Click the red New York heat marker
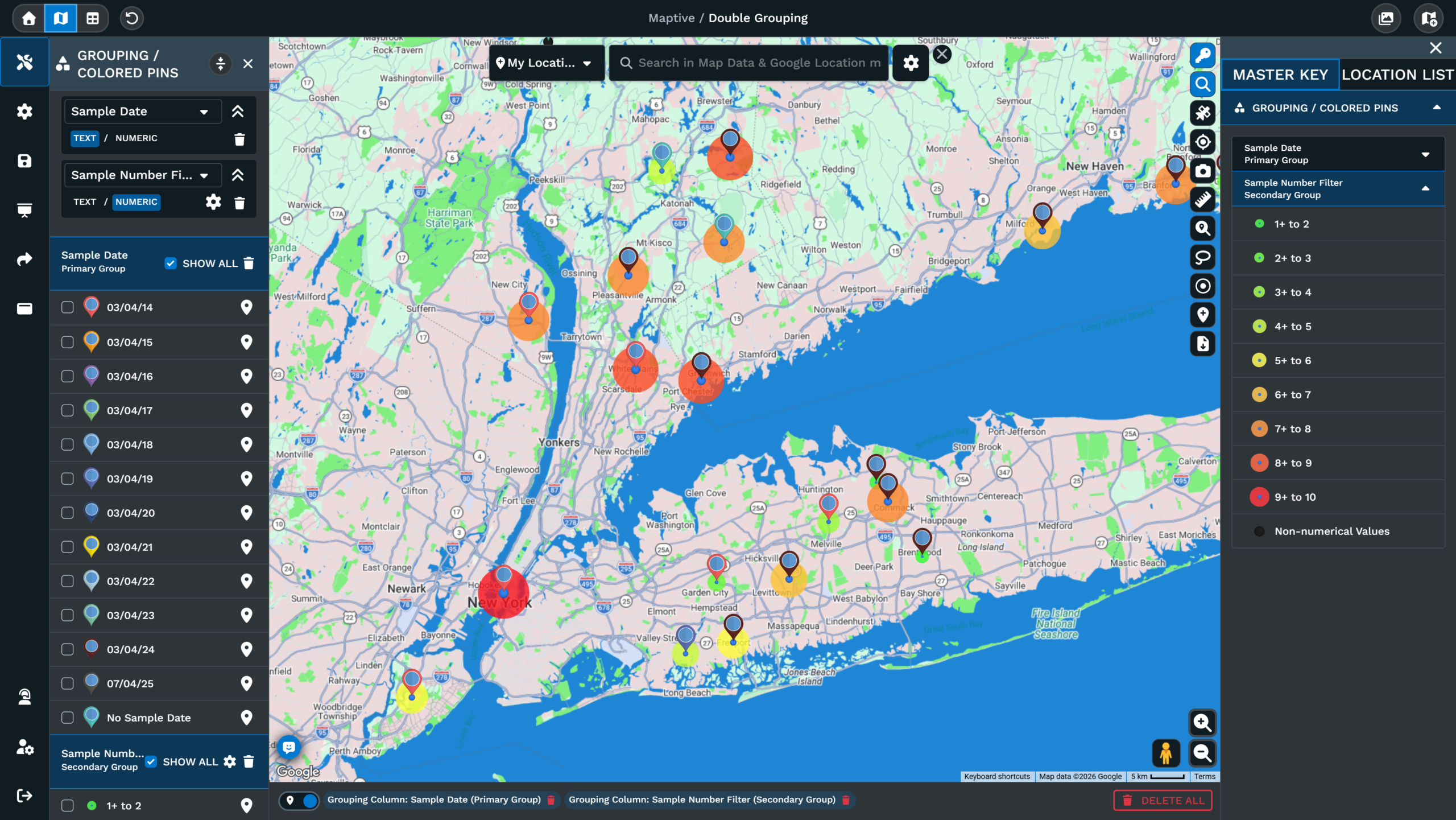Image resolution: width=1456 pixels, height=820 pixels. pyautogui.click(x=503, y=594)
